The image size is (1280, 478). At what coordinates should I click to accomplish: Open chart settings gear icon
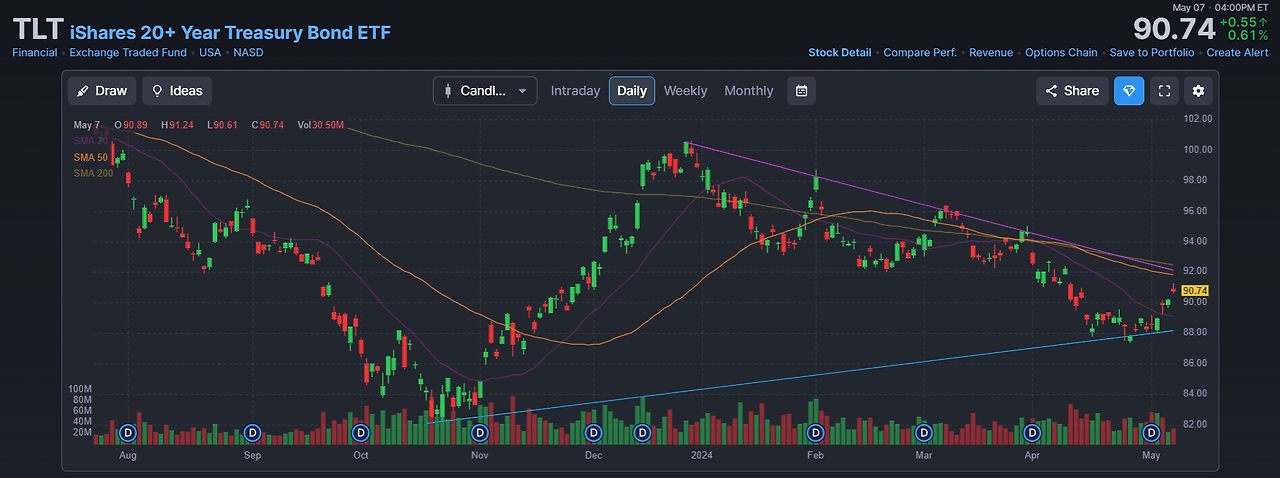1199,91
